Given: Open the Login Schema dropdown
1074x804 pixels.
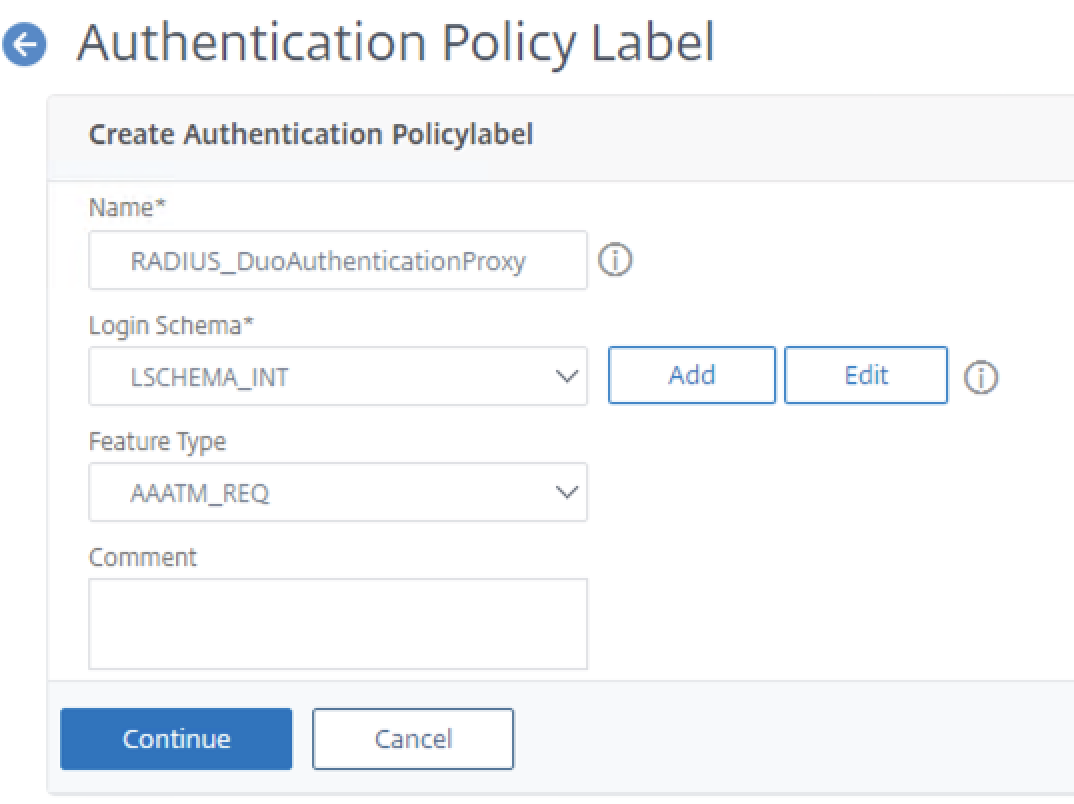Looking at the screenshot, I should 337,376.
